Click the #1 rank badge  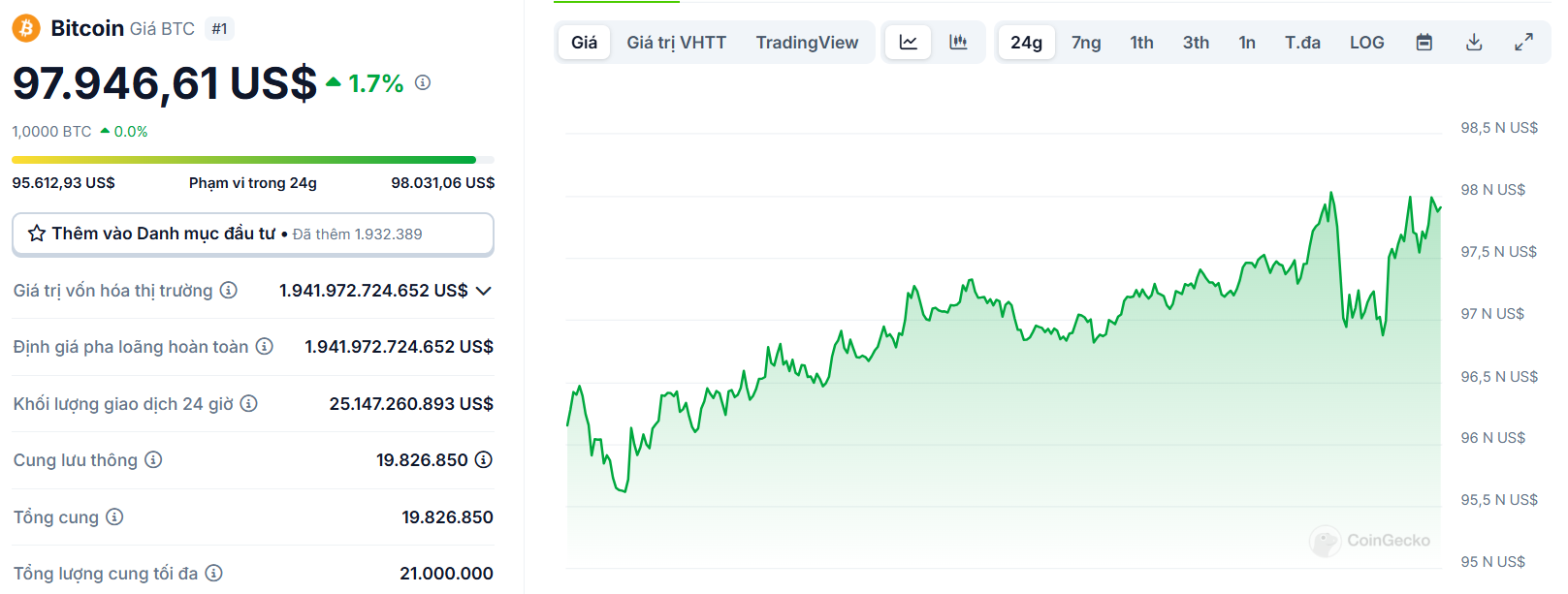tap(220, 29)
